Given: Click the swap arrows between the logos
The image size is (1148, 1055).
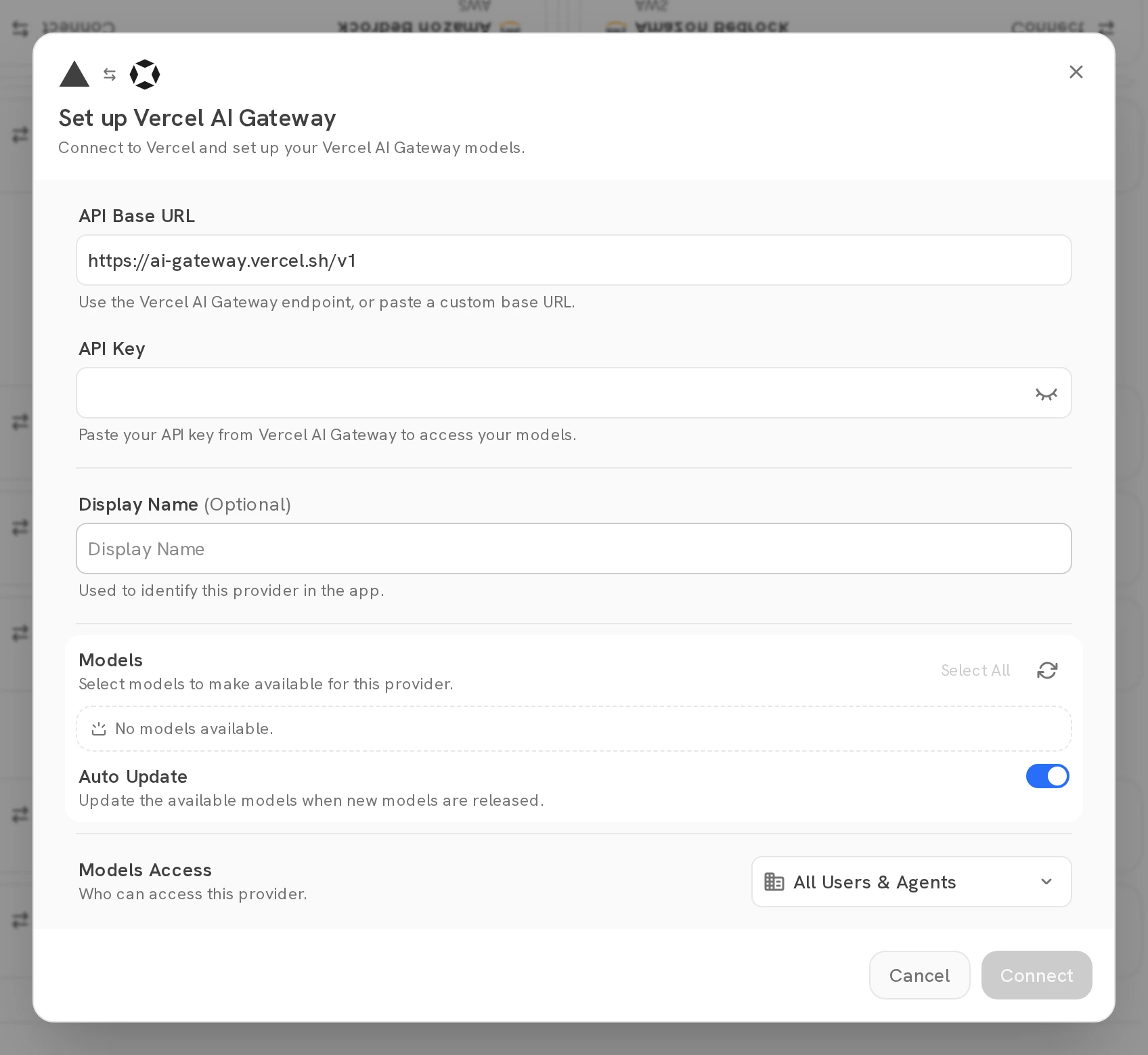Looking at the screenshot, I should click(x=110, y=74).
